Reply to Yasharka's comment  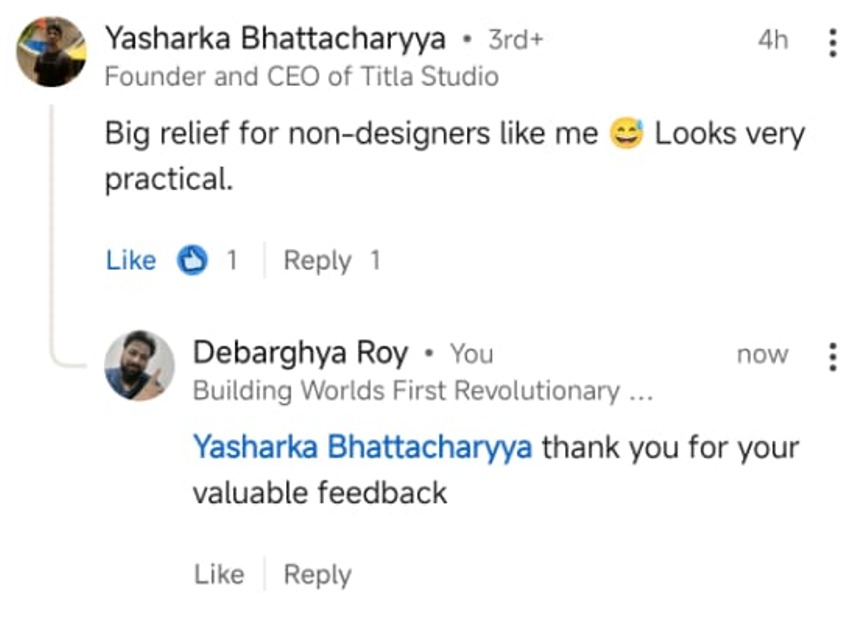pyautogui.click(x=317, y=261)
